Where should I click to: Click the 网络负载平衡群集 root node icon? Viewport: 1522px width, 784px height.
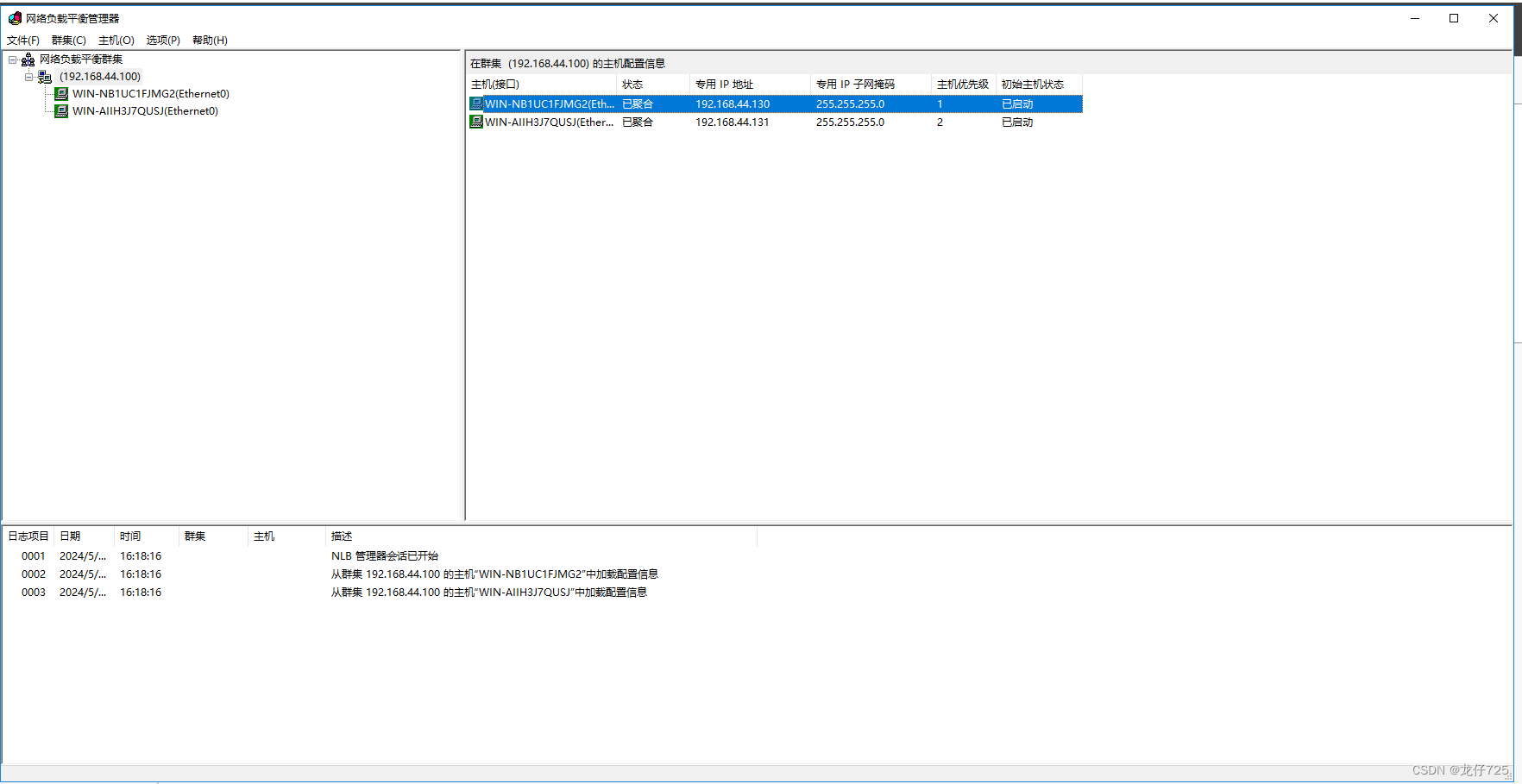pyautogui.click(x=28, y=60)
